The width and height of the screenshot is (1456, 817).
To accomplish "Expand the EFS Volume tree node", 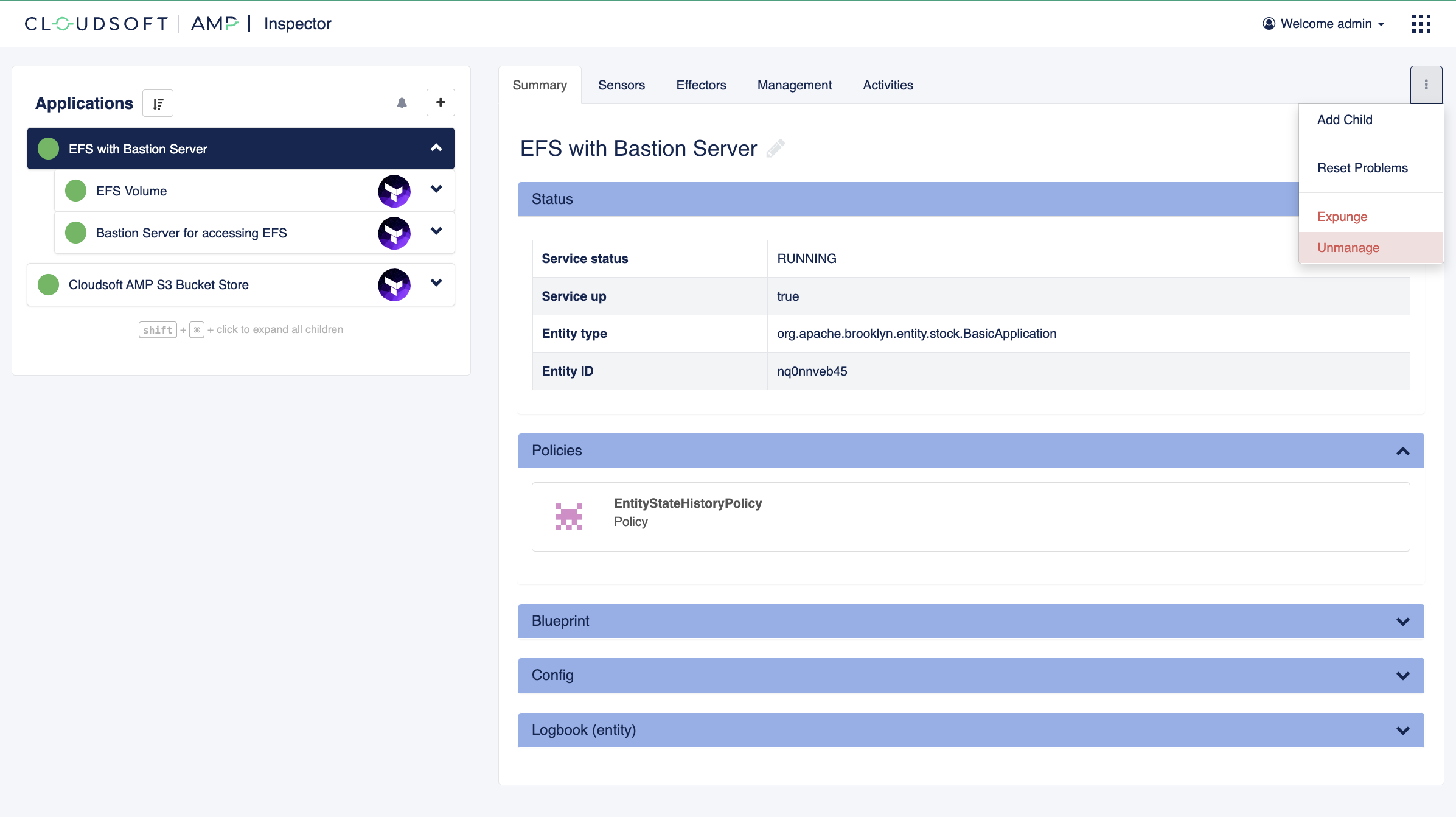I will click(x=436, y=189).
